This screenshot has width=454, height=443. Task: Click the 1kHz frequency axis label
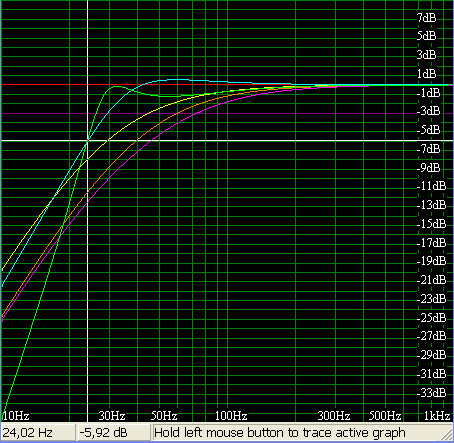[x=437, y=416]
